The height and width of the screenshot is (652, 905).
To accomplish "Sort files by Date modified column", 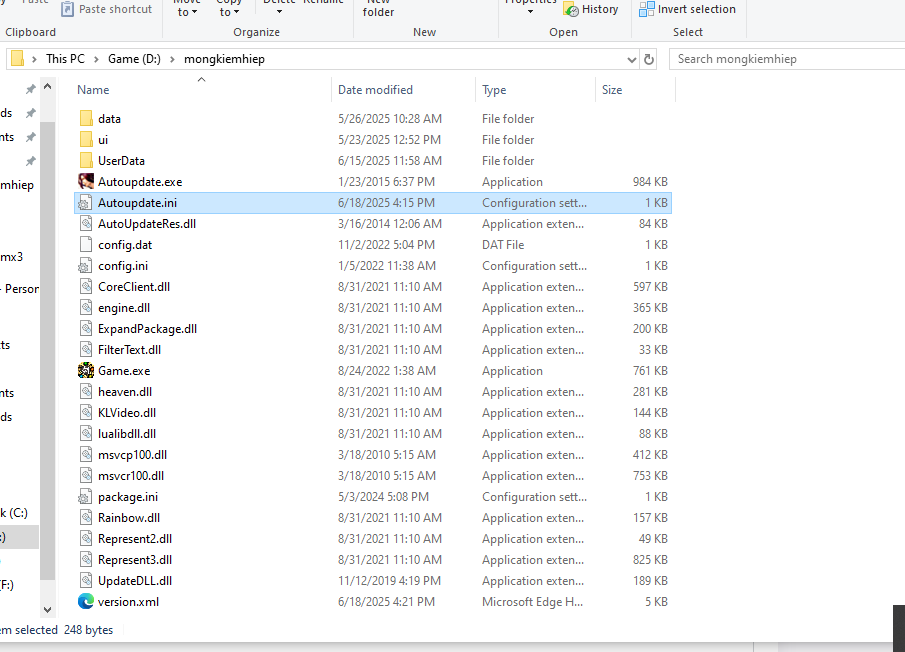I will pos(375,90).
